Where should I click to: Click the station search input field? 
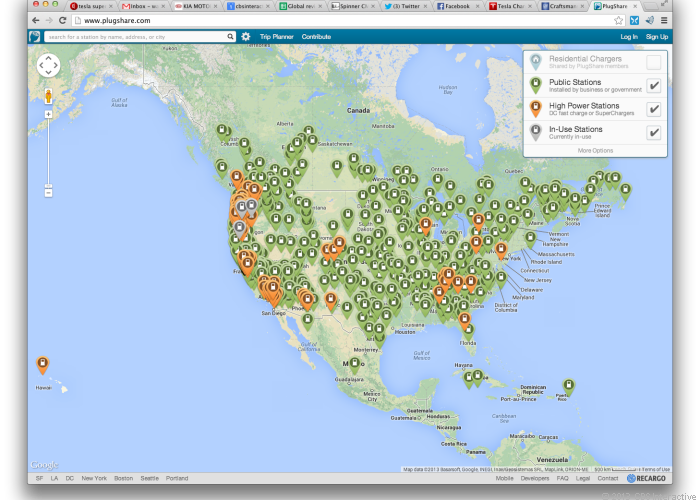coord(136,37)
